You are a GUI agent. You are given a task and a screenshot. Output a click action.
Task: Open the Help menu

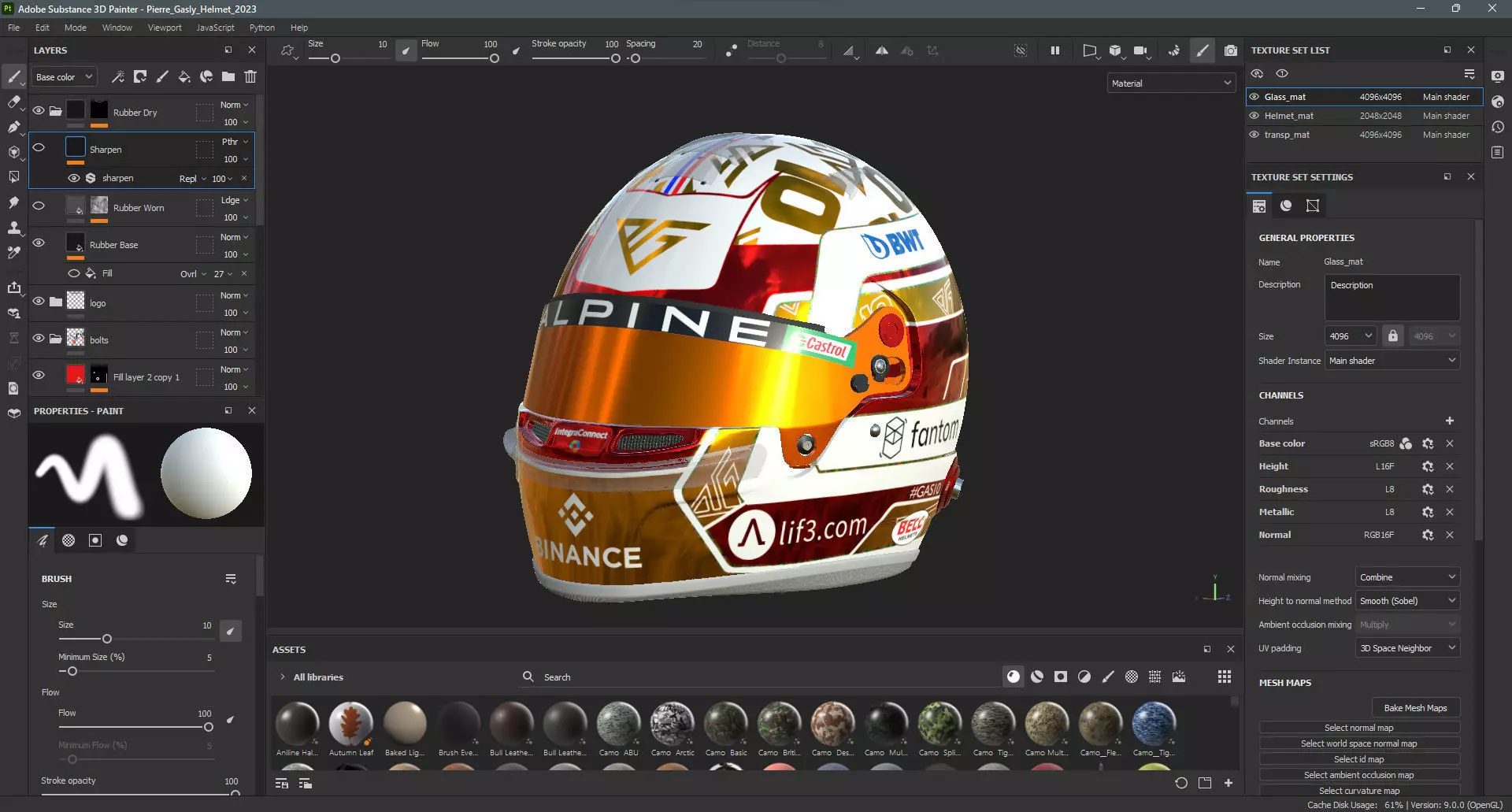(299, 28)
